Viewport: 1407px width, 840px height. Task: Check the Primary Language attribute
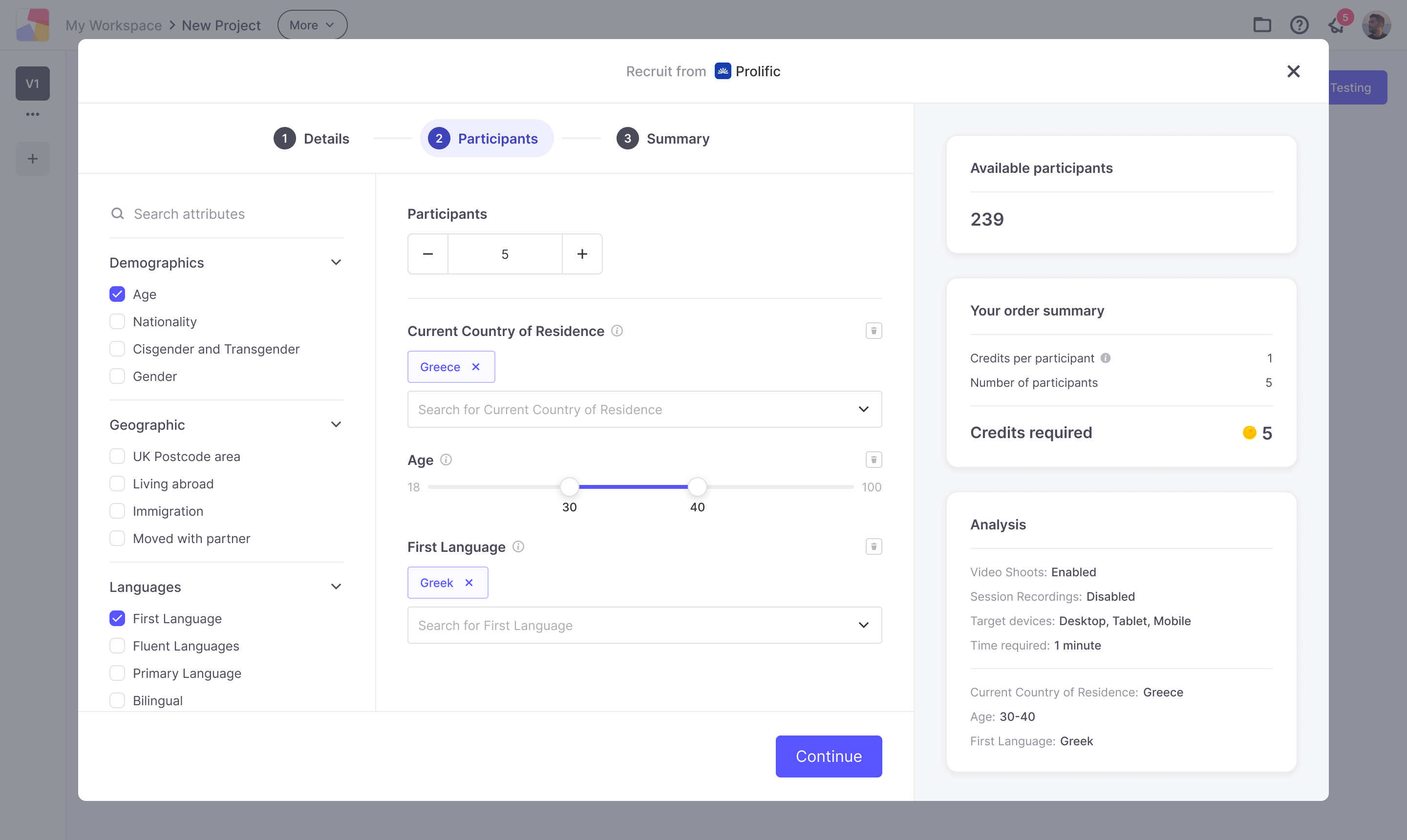tap(117, 673)
